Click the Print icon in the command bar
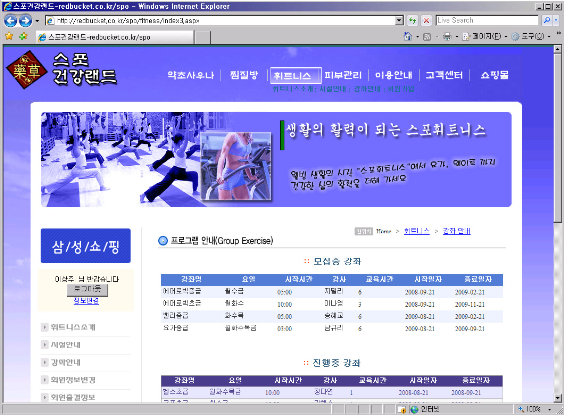Screen dimensions: 564x415 pos(447,37)
